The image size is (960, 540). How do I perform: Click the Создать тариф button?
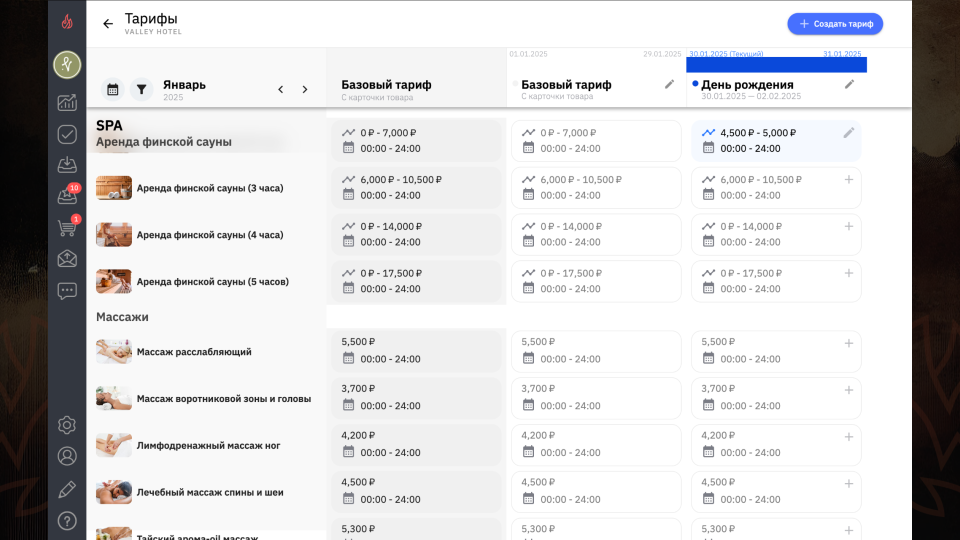pos(835,24)
